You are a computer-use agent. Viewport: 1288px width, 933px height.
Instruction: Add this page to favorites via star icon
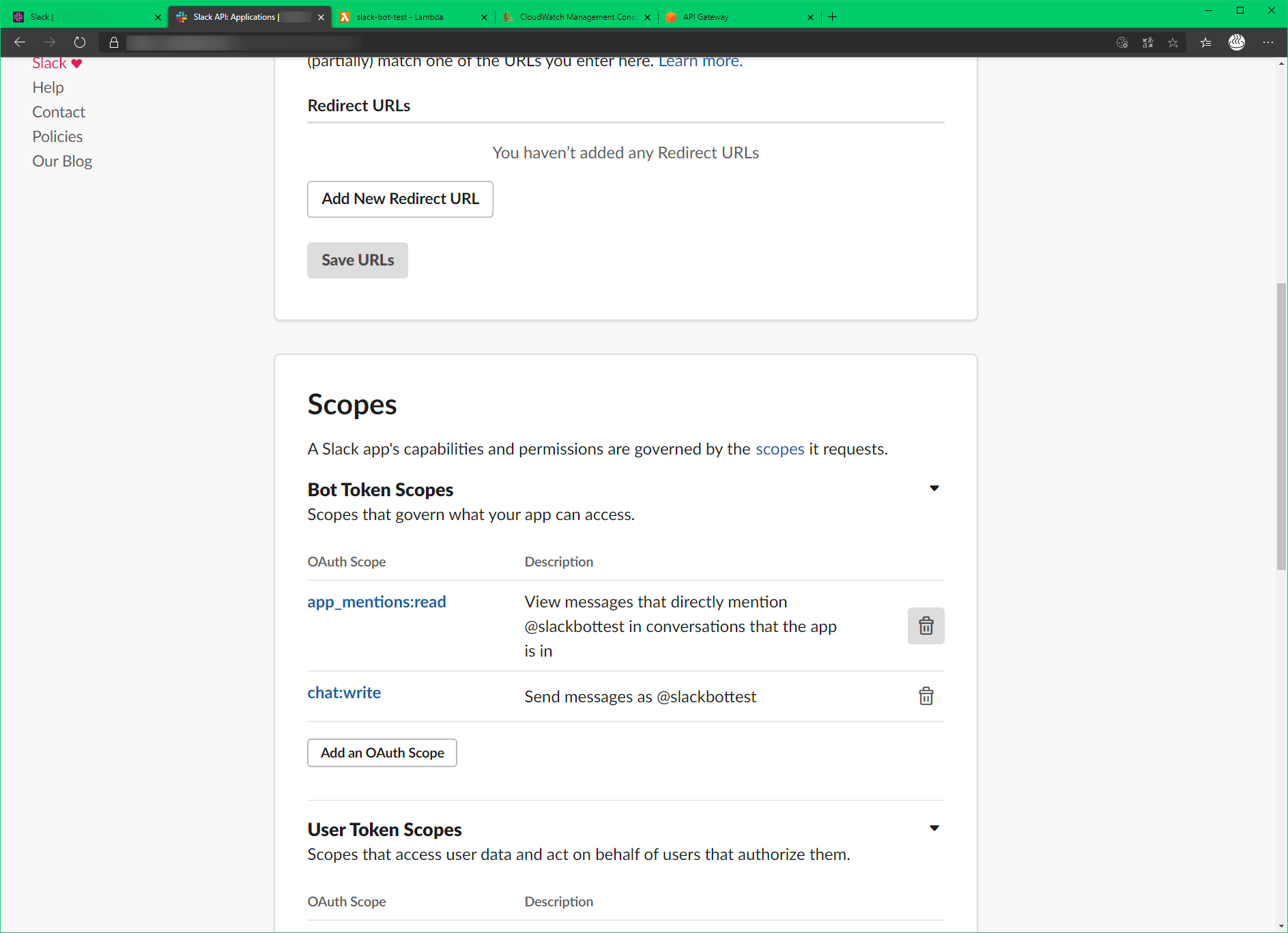(1173, 42)
